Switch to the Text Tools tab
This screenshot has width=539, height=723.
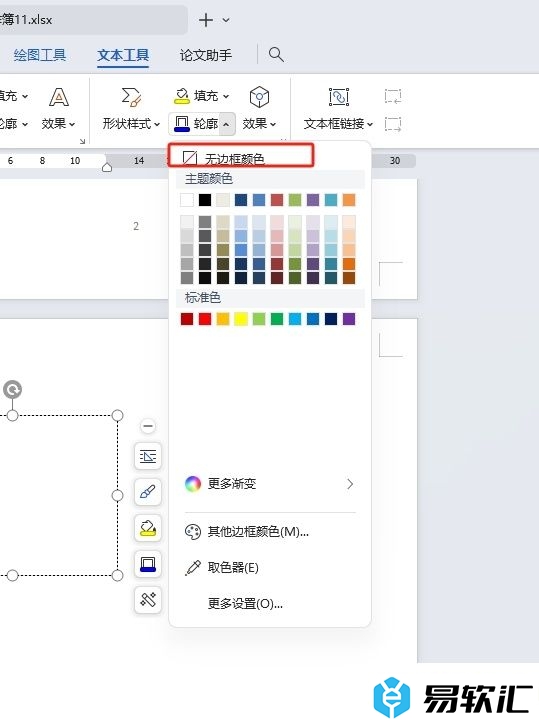(x=123, y=55)
